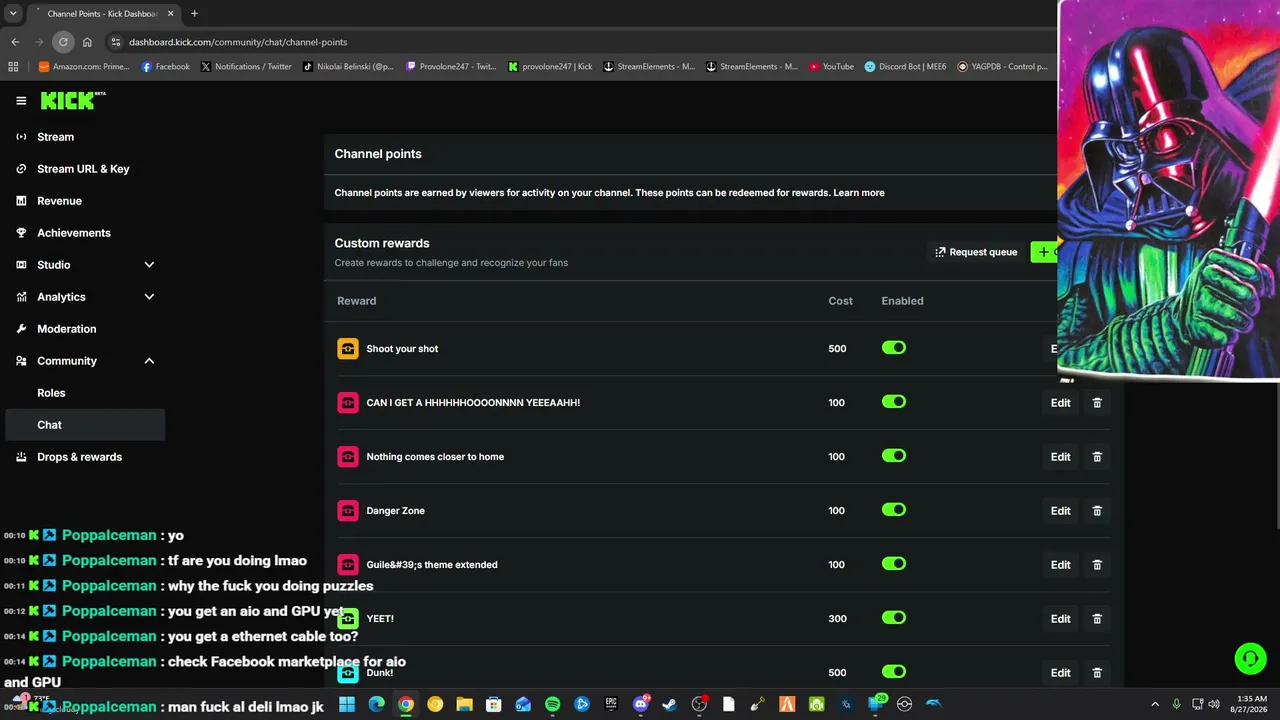Click the Revenue chart icon in sidebar
1280x720 pixels.
pyautogui.click(x=21, y=201)
